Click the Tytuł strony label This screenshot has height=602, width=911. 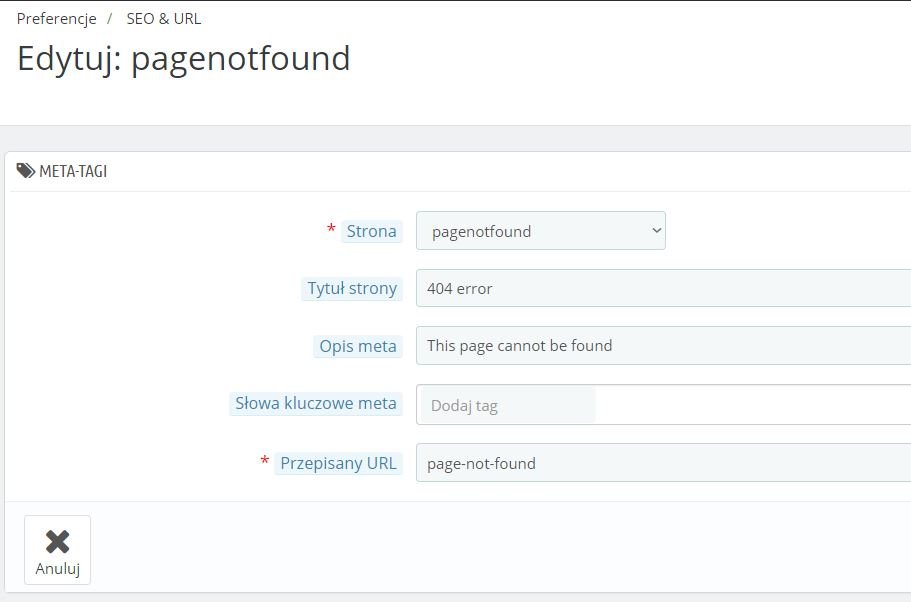pyautogui.click(x=352, y=288)
